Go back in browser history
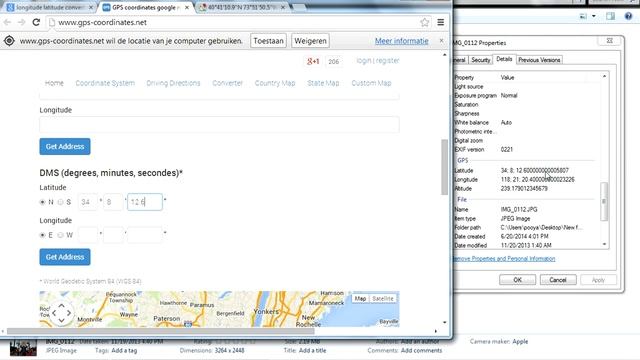640x360 pixels. click(x=7, y=22)
